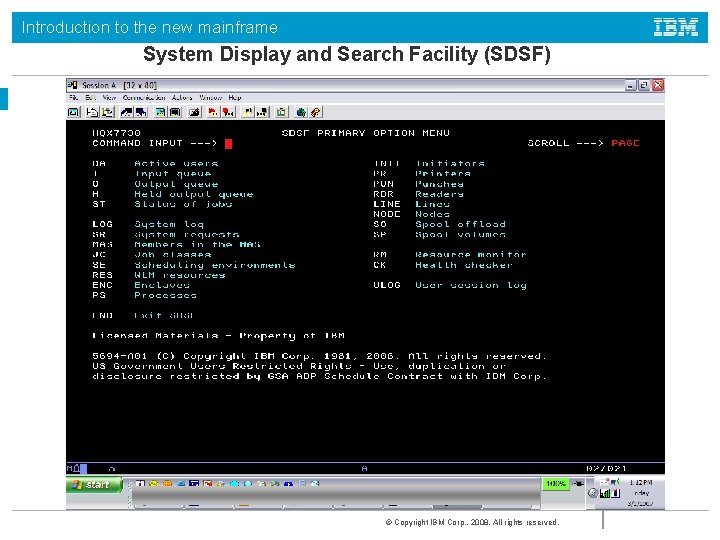Screen dimensions: 720x540
Task: Click the H Held output queue option
Action: click(x=173, y=194)
